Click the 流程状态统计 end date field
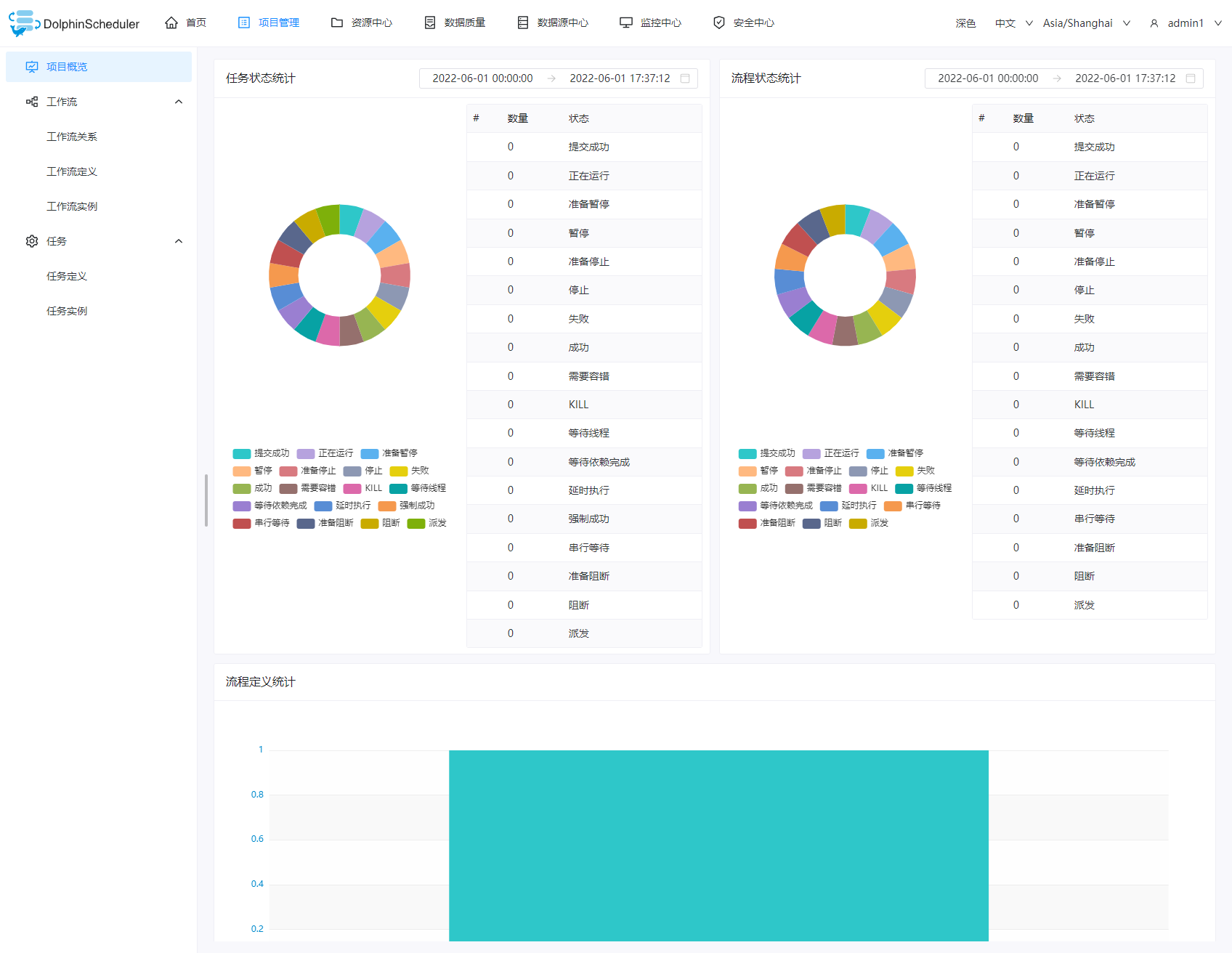Viewport: 1232px width, 953px height. [x=1125, y=78]
